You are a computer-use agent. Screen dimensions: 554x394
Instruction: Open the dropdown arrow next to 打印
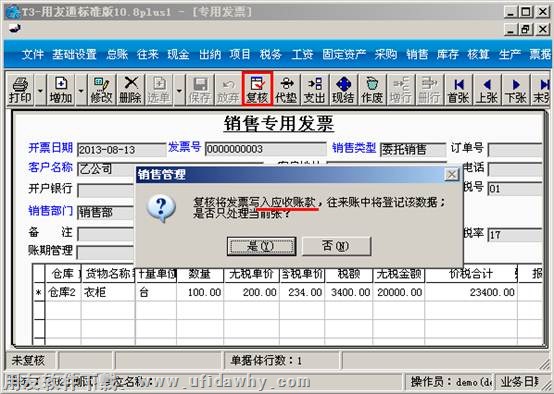click(40, 90)
